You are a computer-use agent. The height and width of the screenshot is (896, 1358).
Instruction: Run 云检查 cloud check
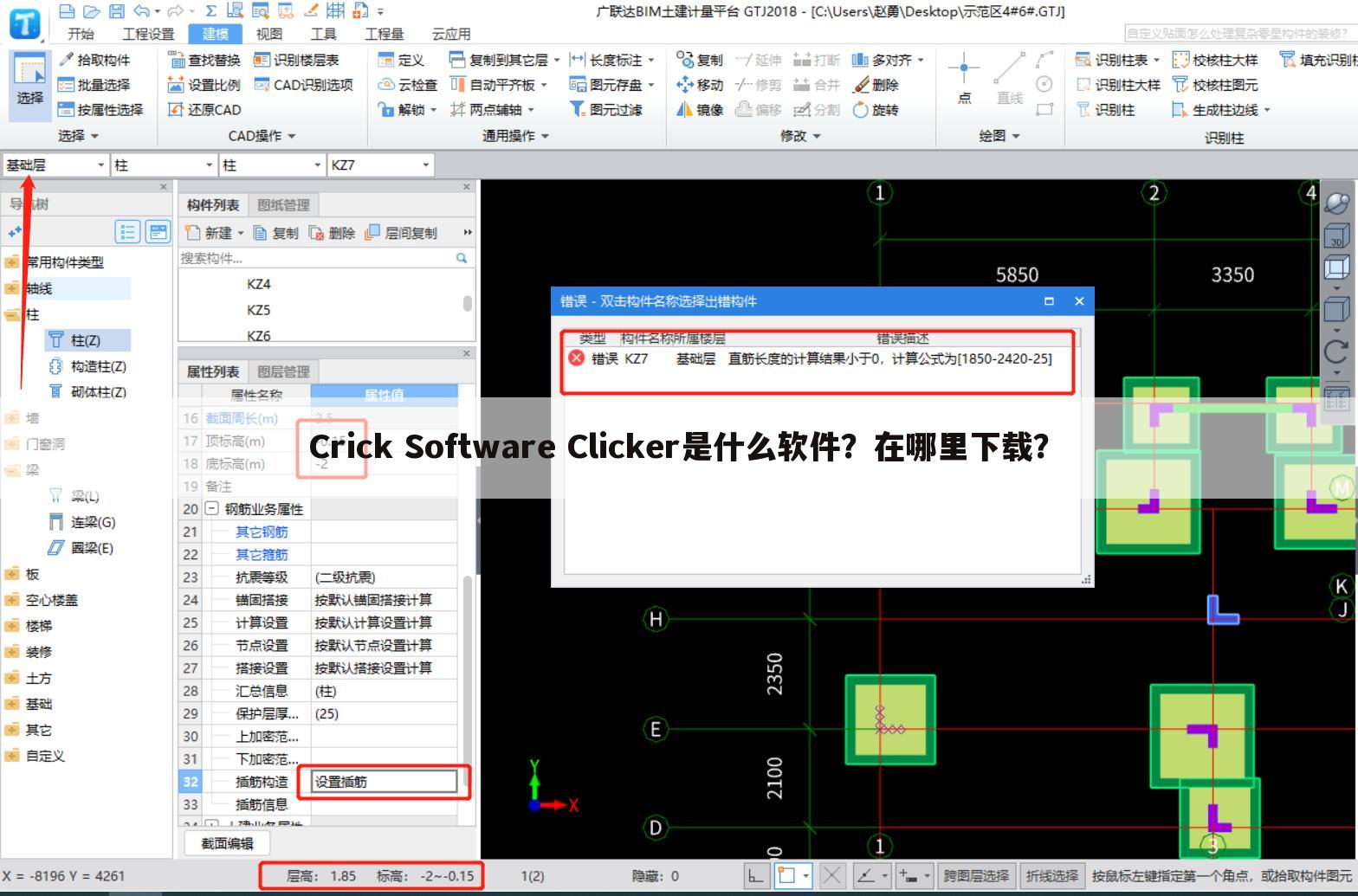[408, 85]
